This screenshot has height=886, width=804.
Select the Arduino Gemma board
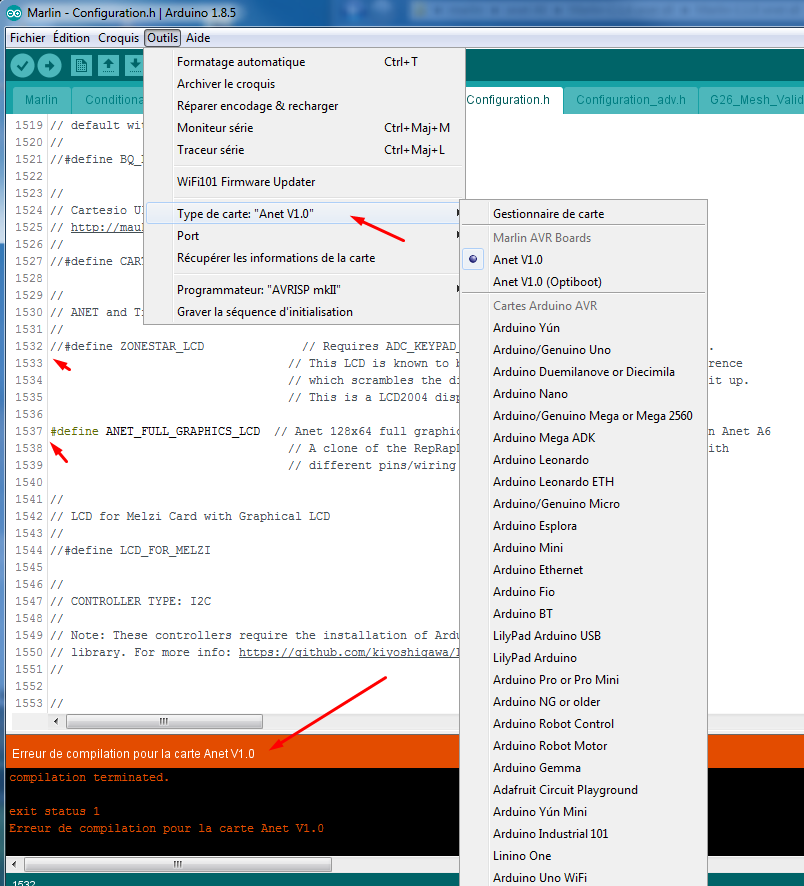pyautogui.click(x=584, y=768)
